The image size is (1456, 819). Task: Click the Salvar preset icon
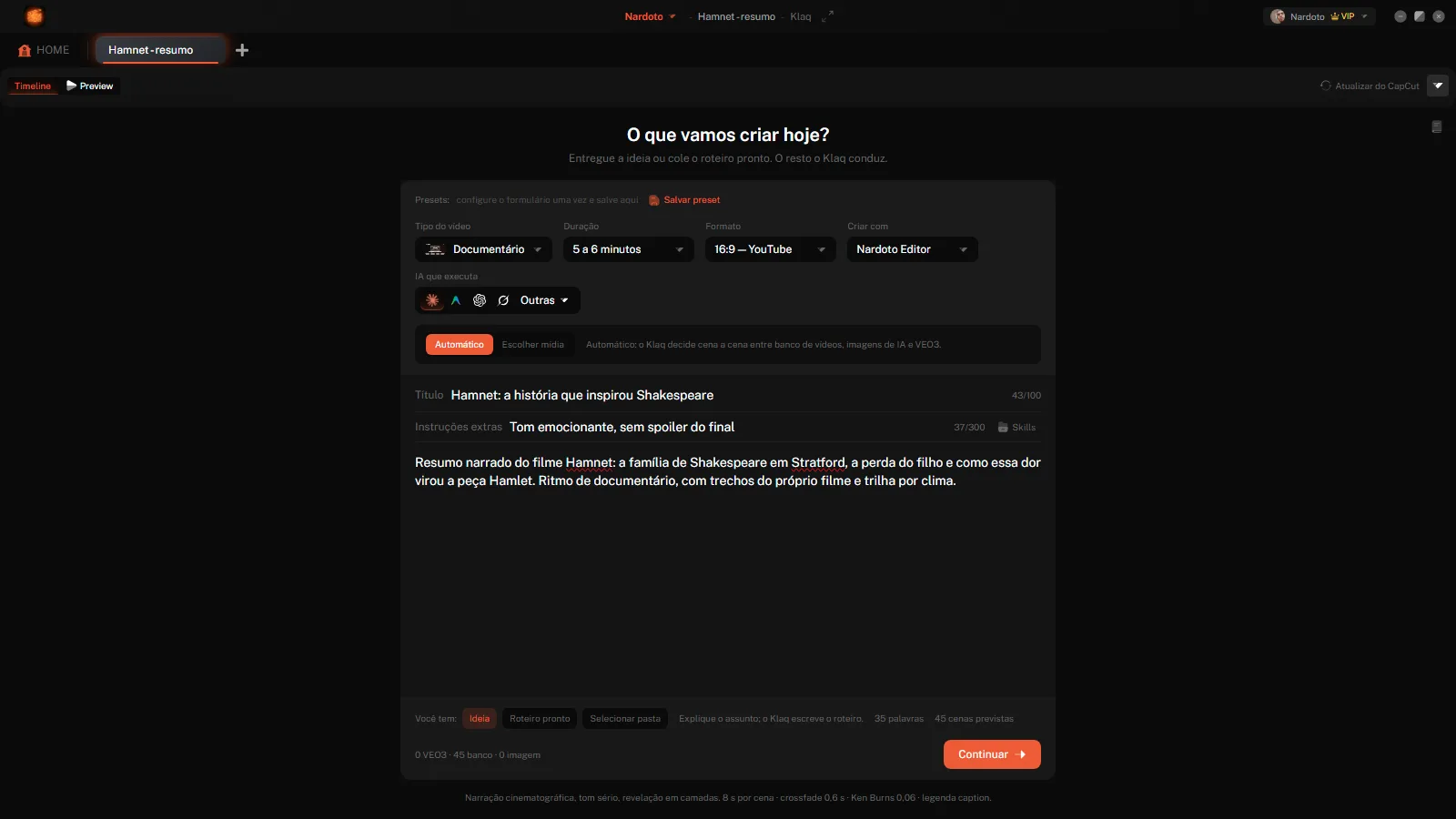pos(654,200)
